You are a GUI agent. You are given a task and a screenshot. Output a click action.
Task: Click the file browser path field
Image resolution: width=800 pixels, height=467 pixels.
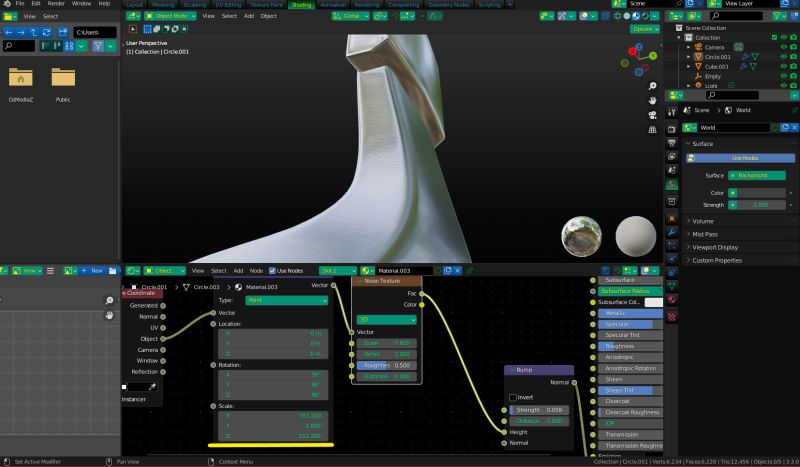coord(95,32)
